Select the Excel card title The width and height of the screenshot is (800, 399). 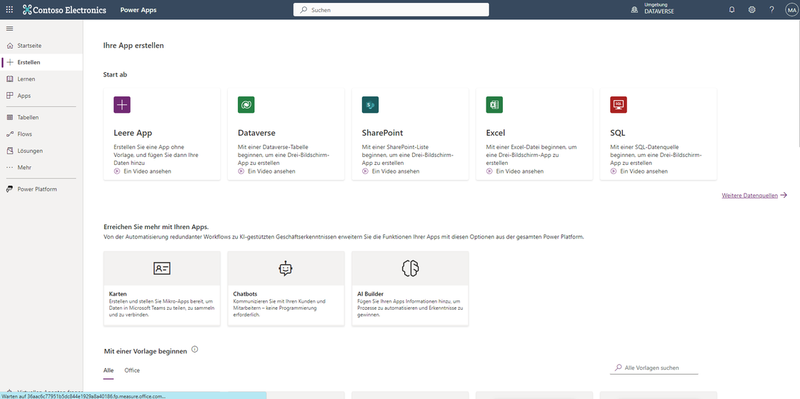496,133
